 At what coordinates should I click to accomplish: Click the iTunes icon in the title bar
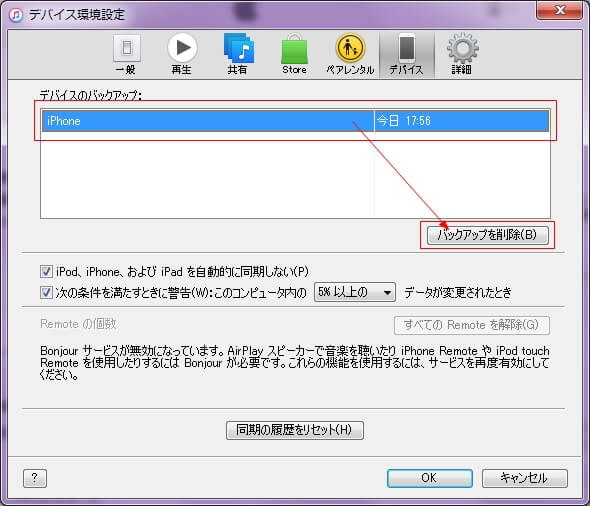[16, 15]
